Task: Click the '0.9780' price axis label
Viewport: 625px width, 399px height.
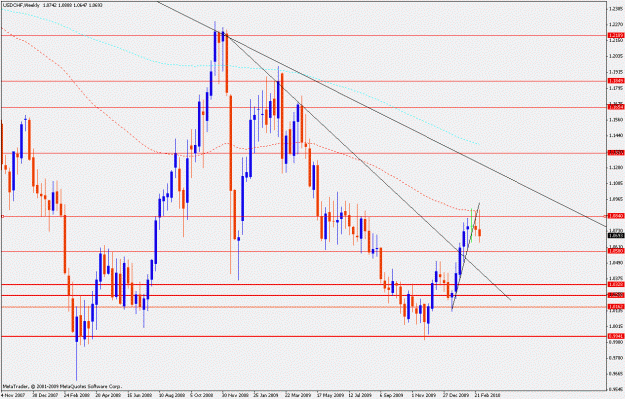Action: coord(615,358)
